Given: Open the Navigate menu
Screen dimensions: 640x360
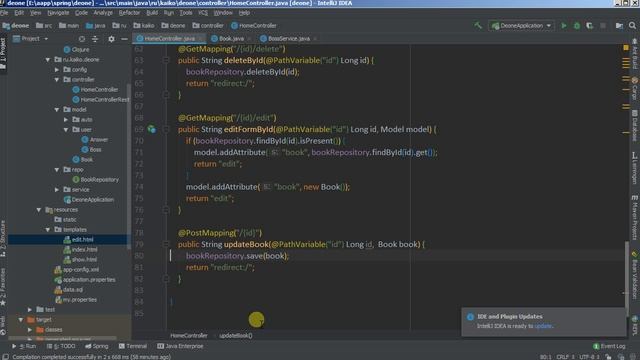Looking at the screenshot, I should [x=58, y=13].
